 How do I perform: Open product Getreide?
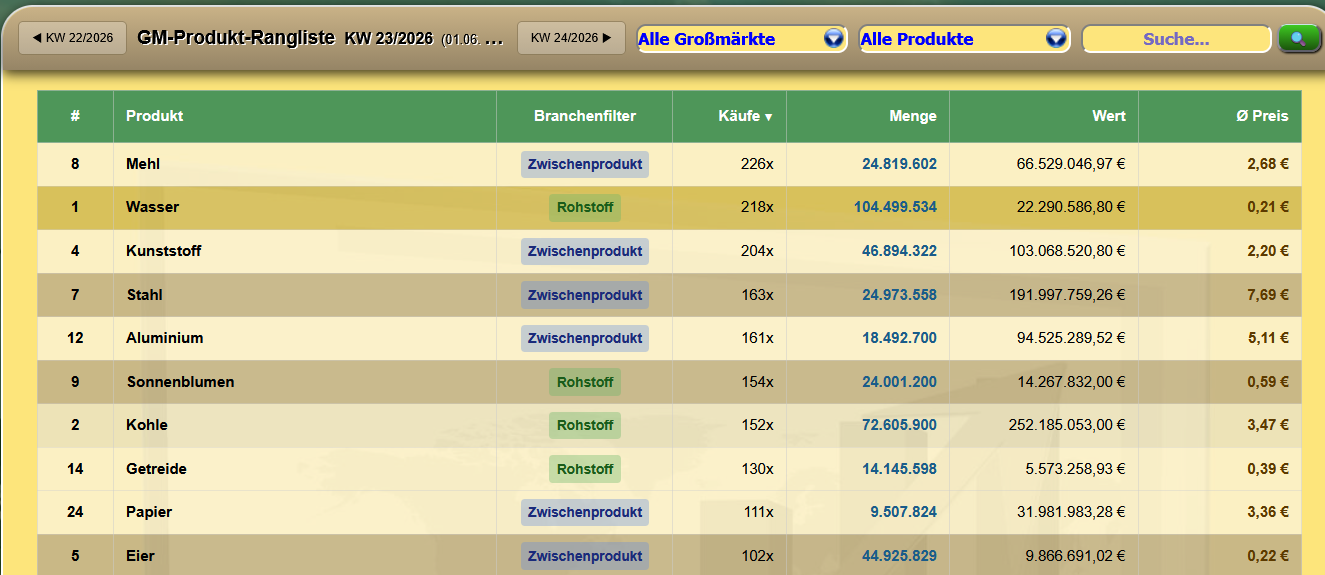coord(157,469)
